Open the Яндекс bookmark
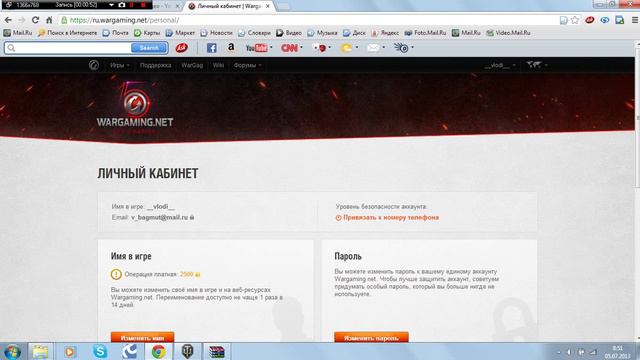 tap(384, 33)
